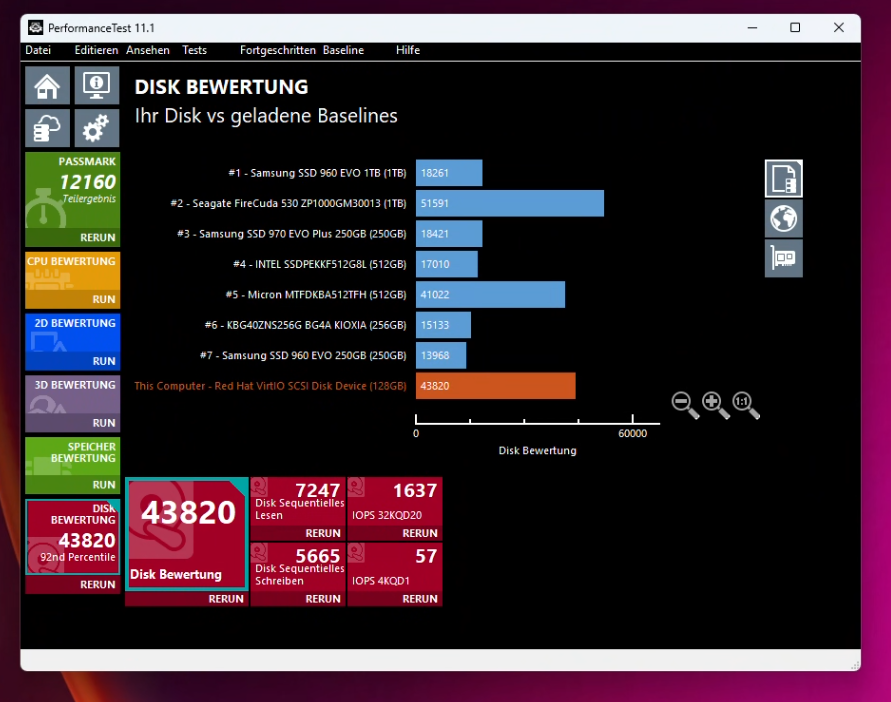Click the 'DISK BEWERTUNG' page heading

pos(222,87)
